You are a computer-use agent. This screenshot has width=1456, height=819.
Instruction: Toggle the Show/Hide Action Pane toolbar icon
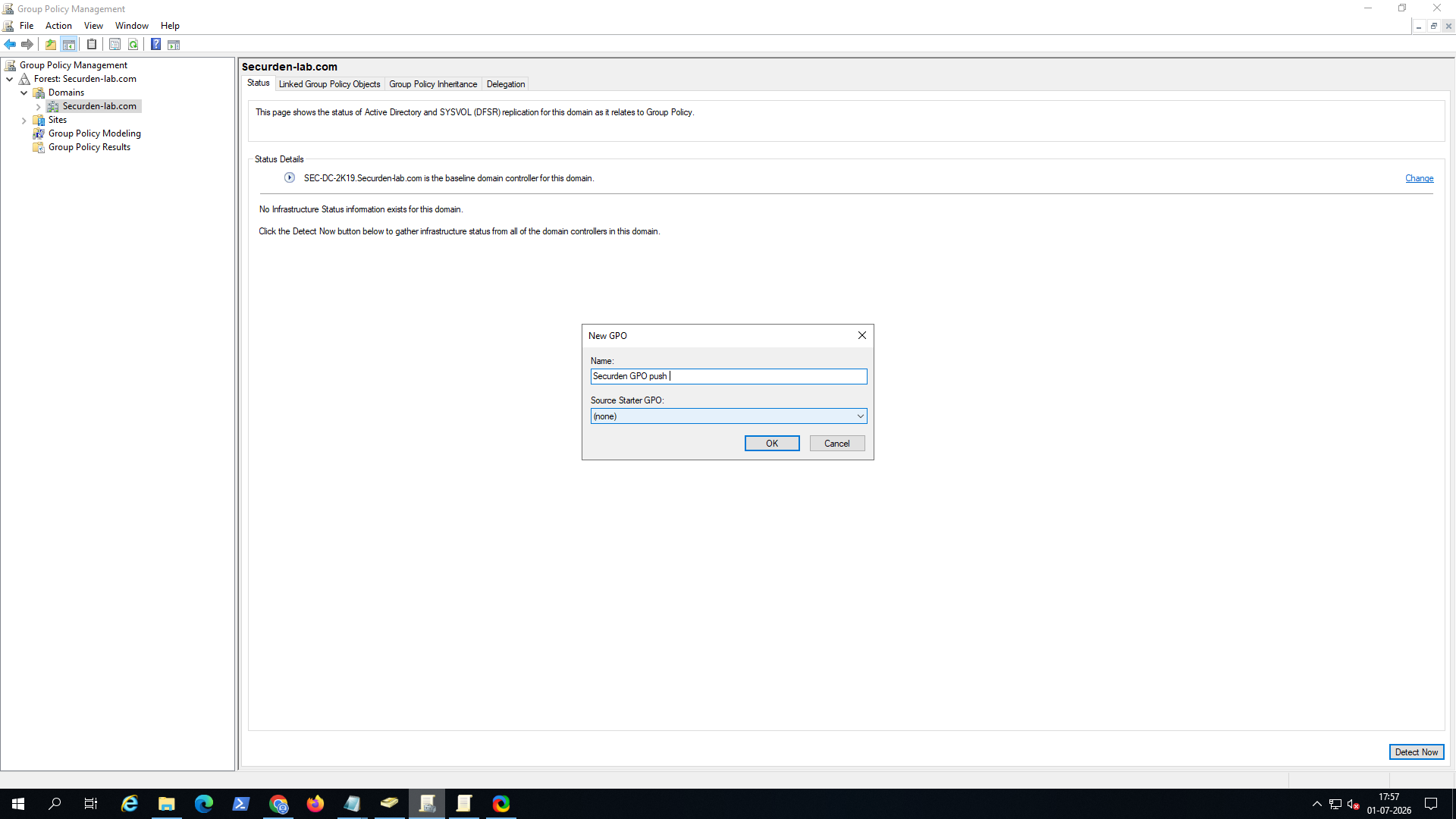174,45
